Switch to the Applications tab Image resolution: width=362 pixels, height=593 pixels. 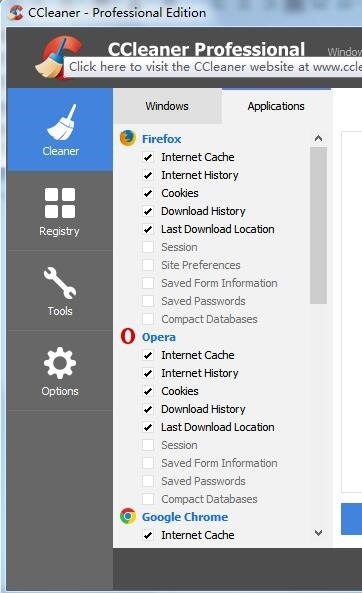pos(276,106)
